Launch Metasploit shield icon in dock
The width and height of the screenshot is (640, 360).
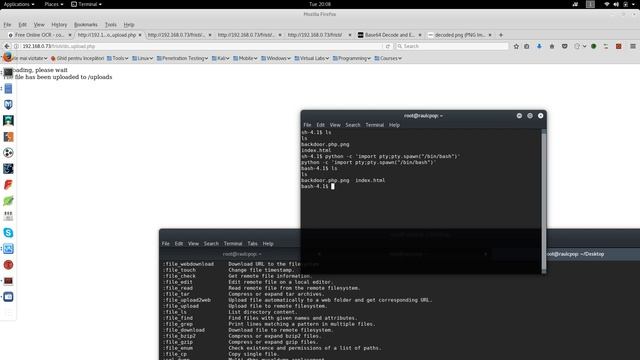click(8, 104)
